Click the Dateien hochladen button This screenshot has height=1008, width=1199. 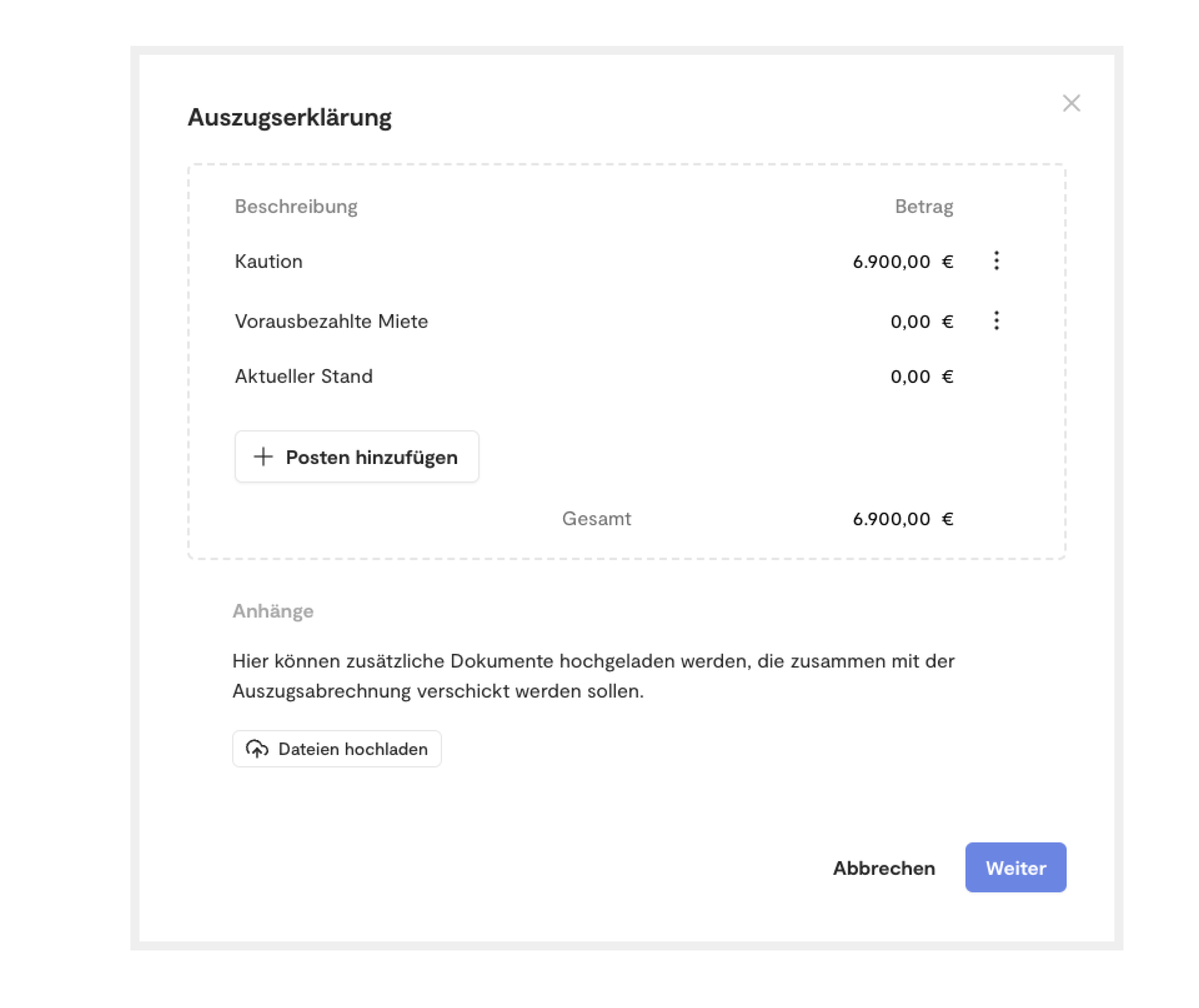(336, 749)
